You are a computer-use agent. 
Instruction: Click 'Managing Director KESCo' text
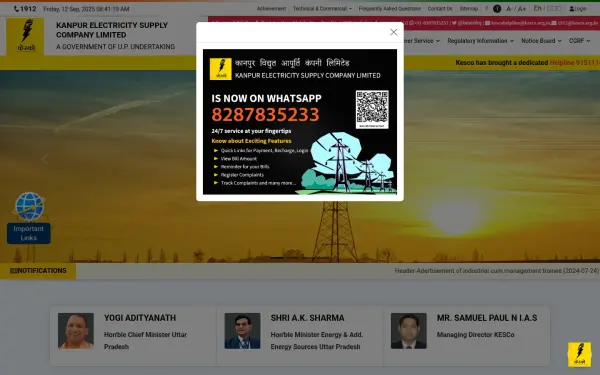tap(476, 335)
